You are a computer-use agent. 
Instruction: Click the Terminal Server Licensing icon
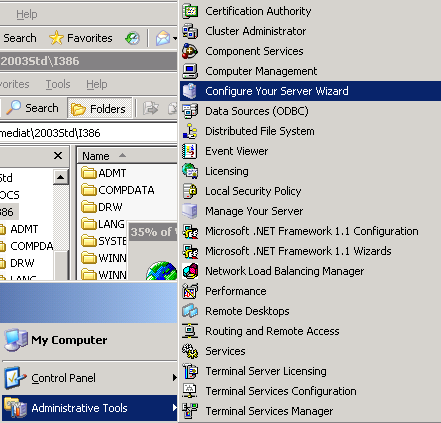click(x=190, y=371)
